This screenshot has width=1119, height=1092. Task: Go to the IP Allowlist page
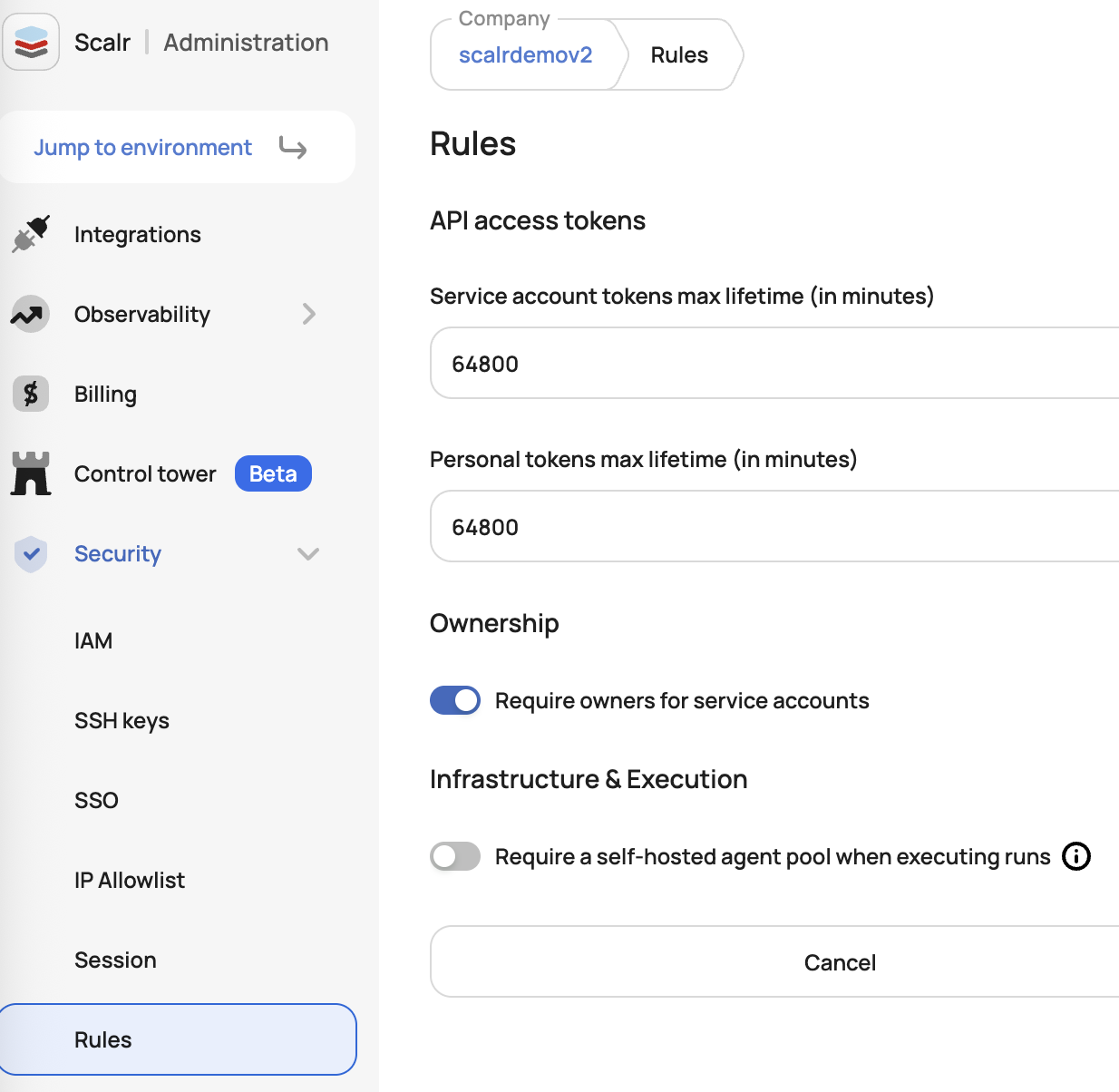point(130,881)
